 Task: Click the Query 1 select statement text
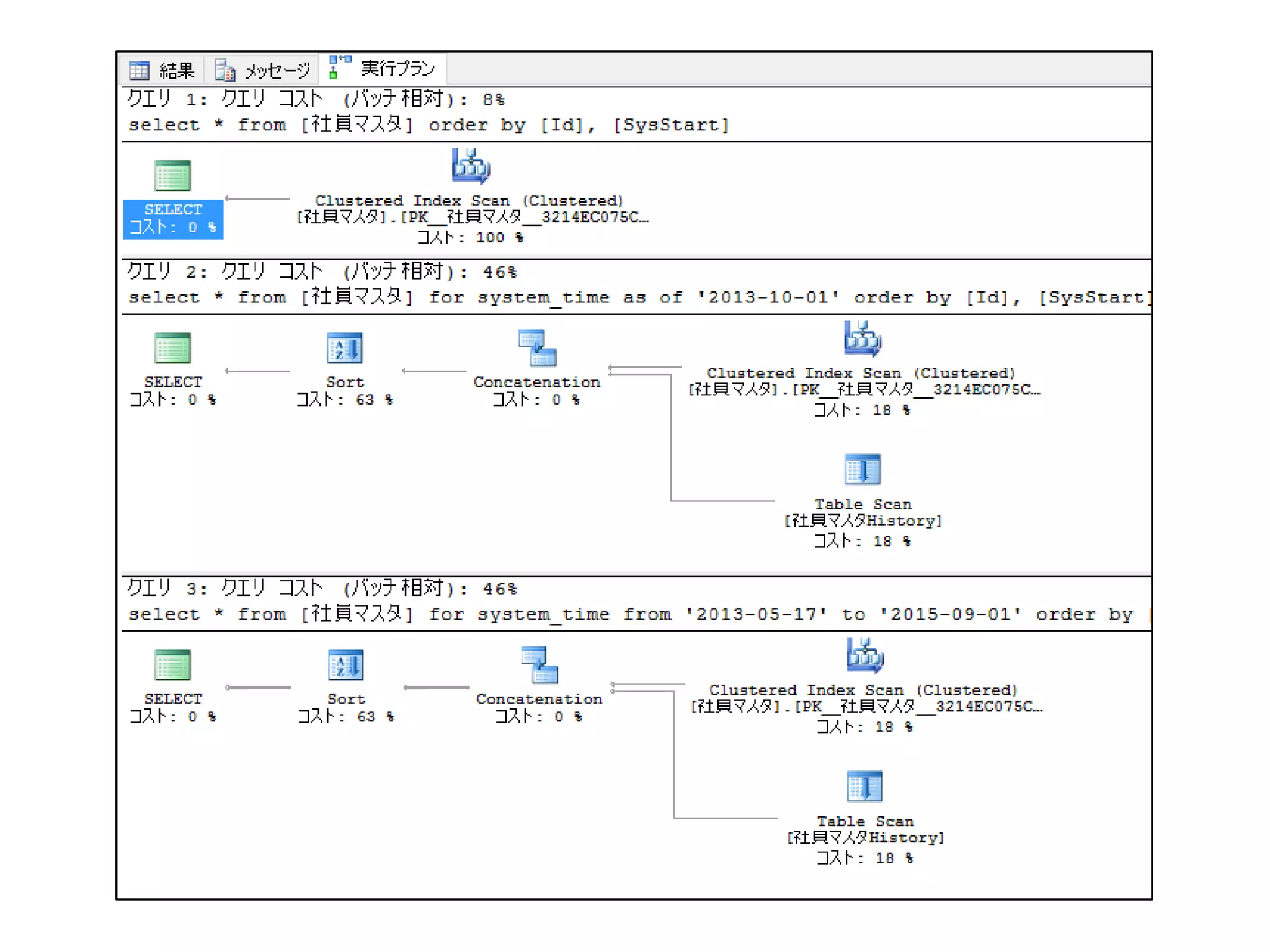pos(428,125)
